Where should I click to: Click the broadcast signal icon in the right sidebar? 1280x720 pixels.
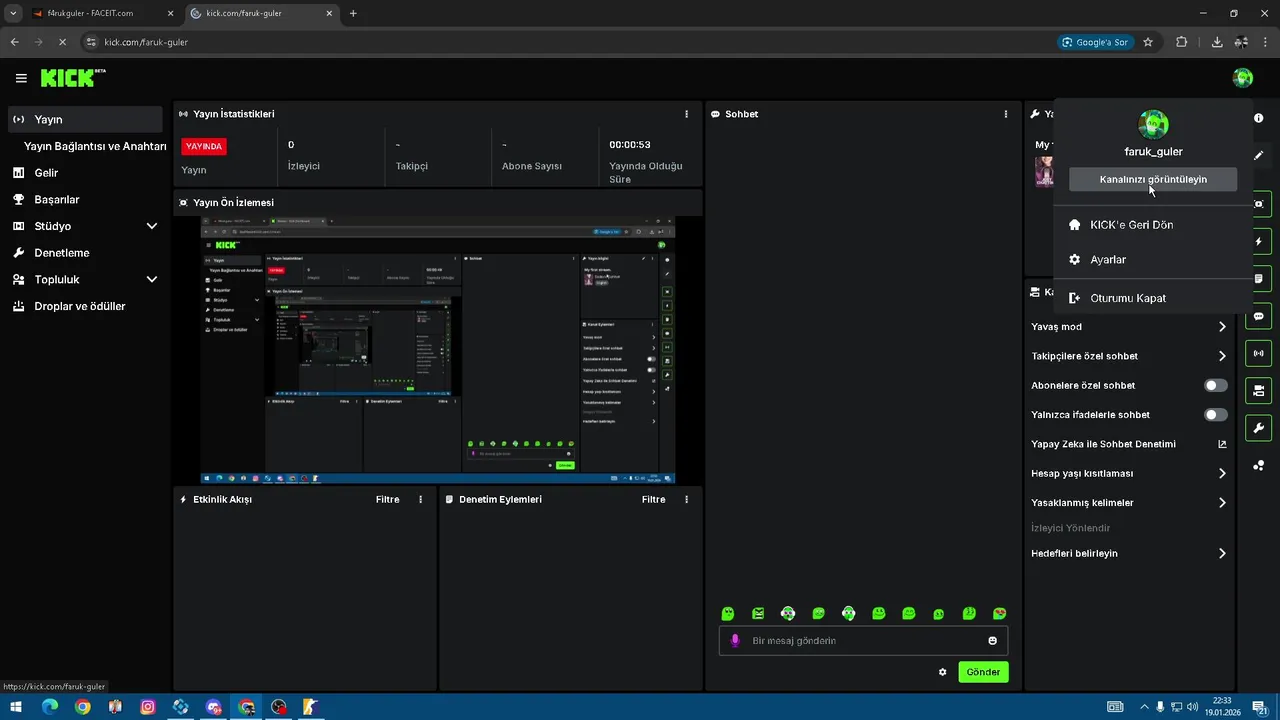(x=1258, y=353)
